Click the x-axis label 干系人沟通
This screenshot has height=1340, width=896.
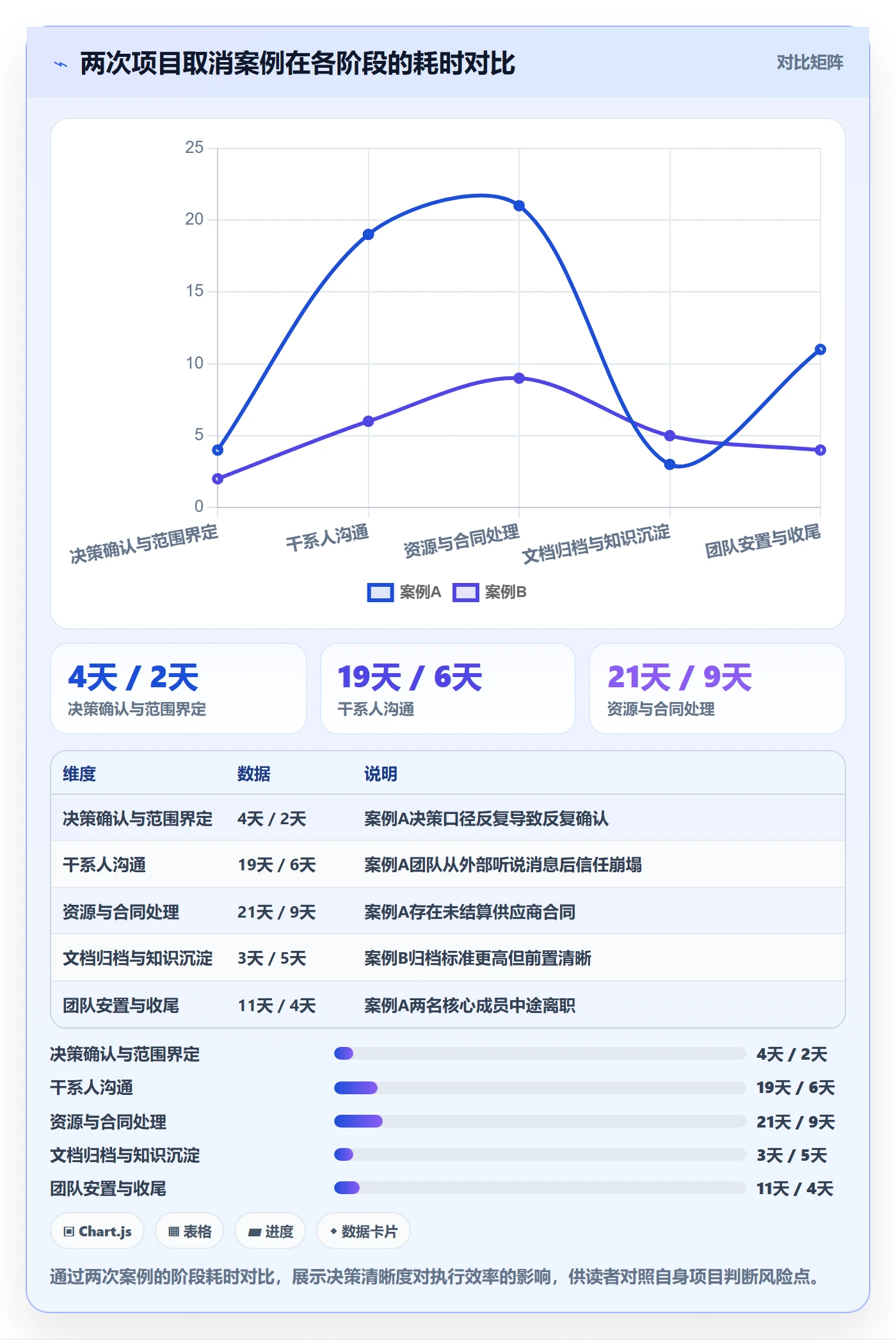click(x=328, y=538)
